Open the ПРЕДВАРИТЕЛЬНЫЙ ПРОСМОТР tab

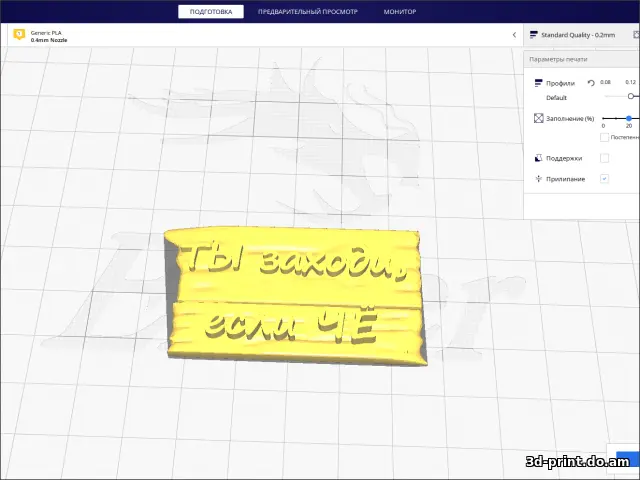[307, 12]
